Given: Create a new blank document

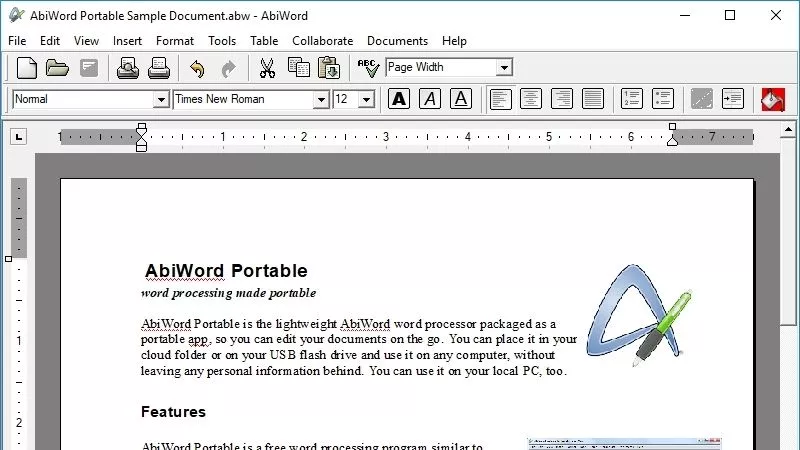Looking at the screenshot, I should pyautogui.click(x=27, y=68).
